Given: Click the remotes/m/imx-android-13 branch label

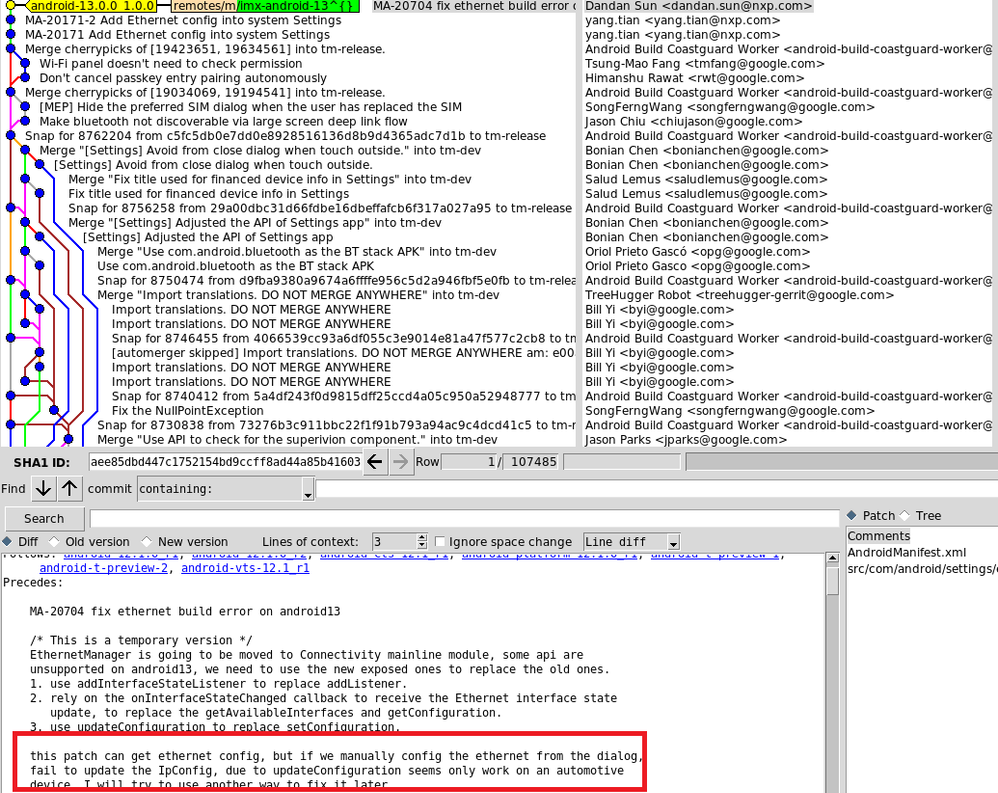Looking at the screenshot, I should [265, 6].
